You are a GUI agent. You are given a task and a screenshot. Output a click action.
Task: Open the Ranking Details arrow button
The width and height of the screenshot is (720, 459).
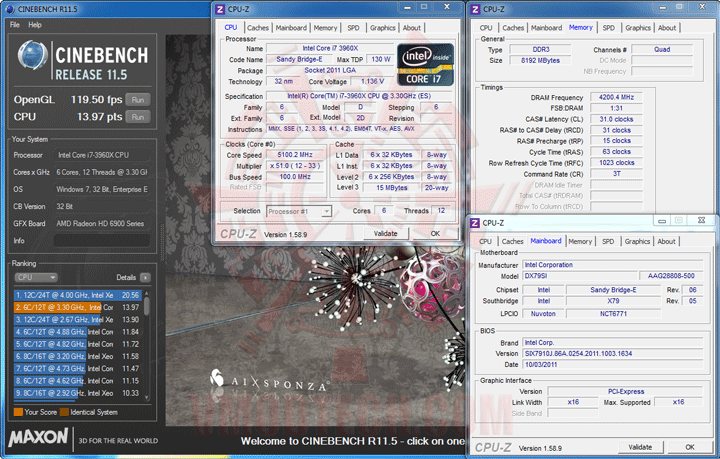tap(145, 277)
